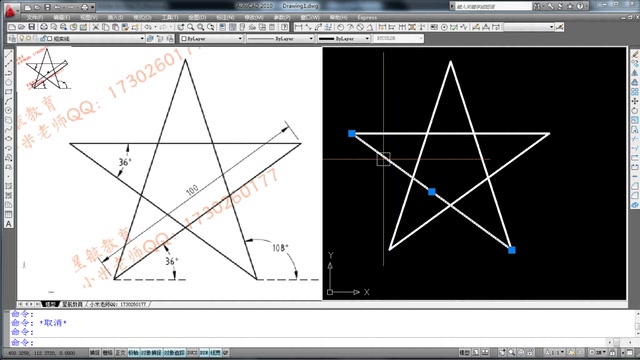Toggle Object Snap (对象捕捉) in status bar

tap(151, 353)
